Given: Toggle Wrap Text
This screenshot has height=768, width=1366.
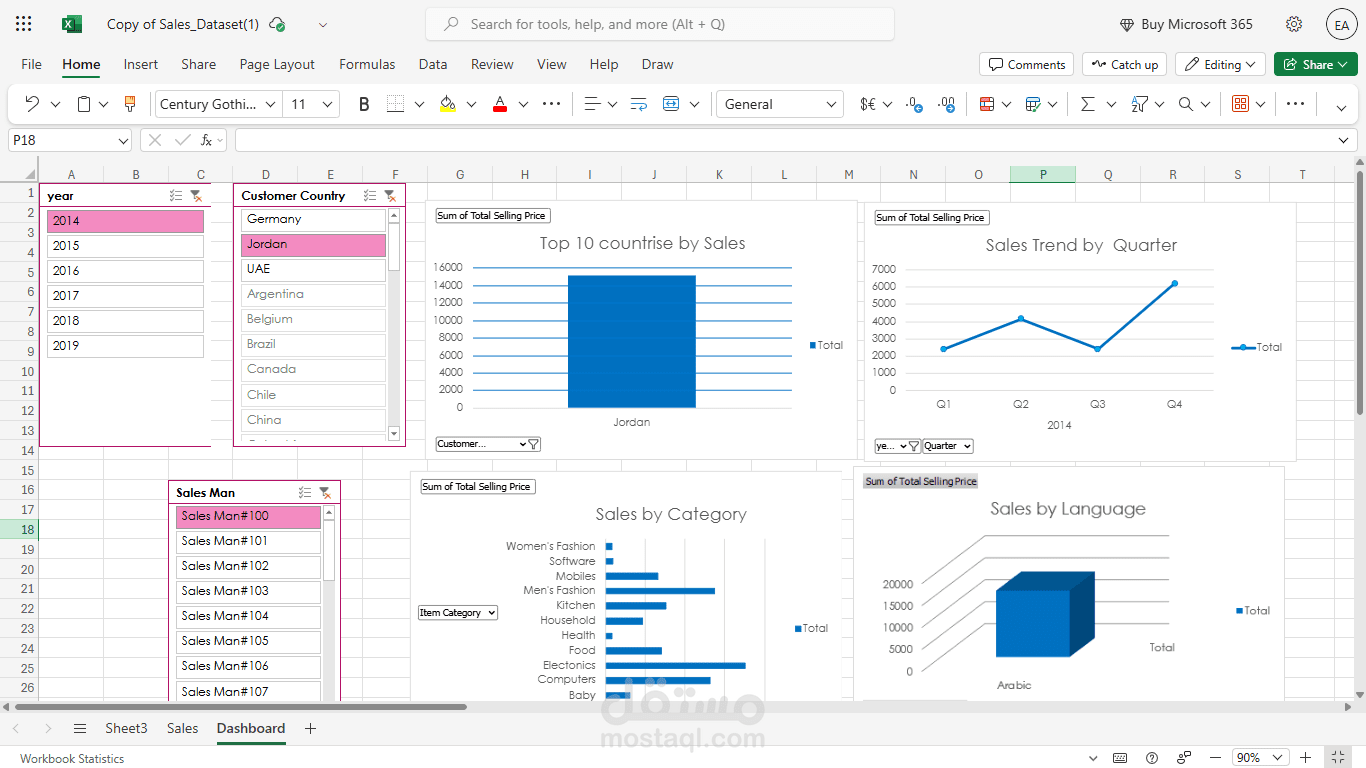Looking at the screenshot, I should (x=639, y=104).
